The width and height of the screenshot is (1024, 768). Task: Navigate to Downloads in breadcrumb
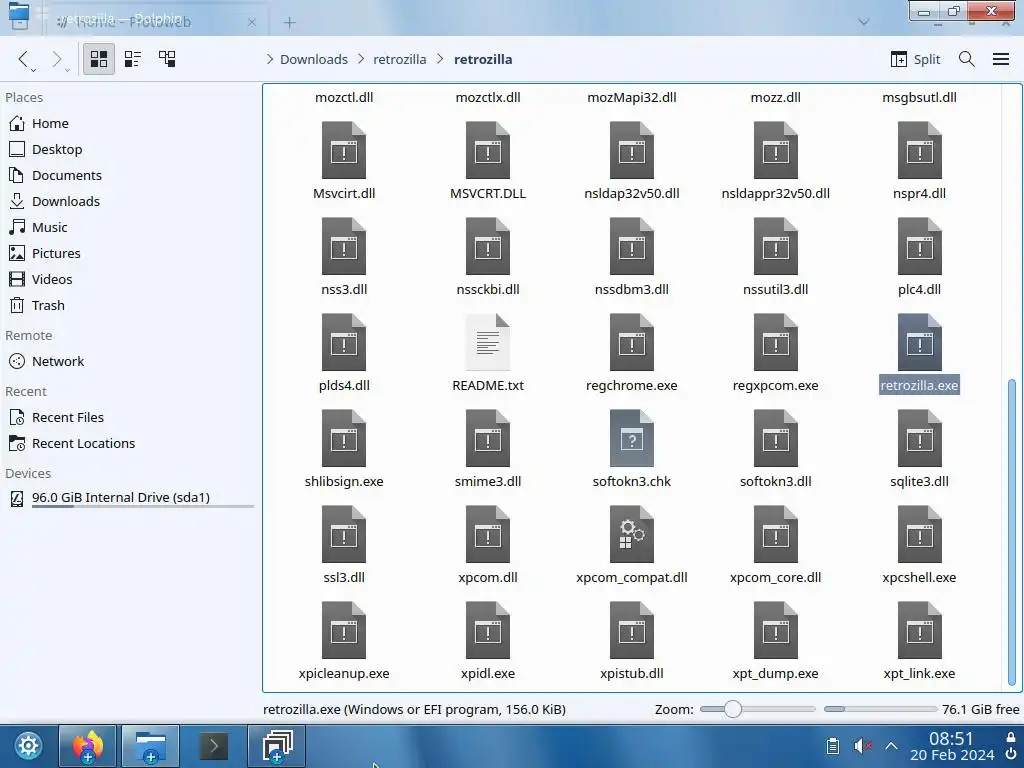click(x=313, y=59)
